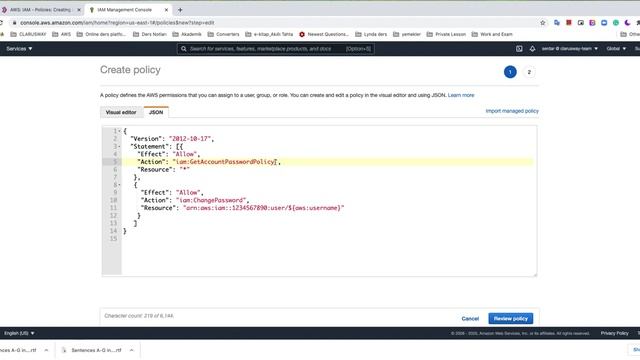Image resolution: width=640 pixels, height=360 pixels.
Task: Go to step 1 indicator
Action: (510, 72)
